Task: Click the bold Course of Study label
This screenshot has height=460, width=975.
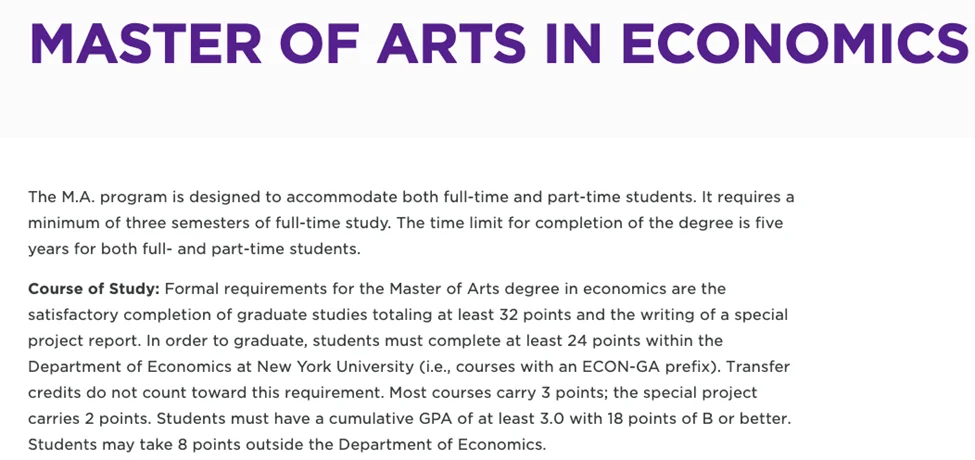Action: click(93, 289)
